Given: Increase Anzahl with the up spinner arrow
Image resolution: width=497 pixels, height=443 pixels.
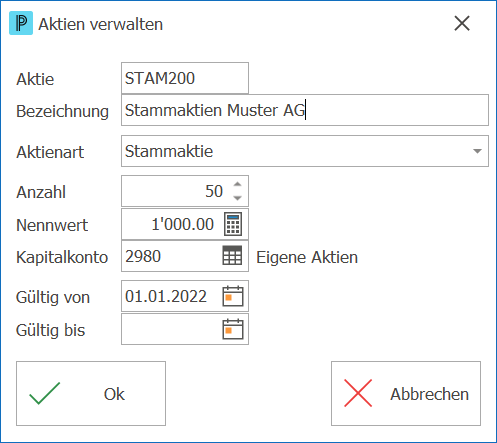Looking at the screenshot, I should click(x=237, y=184).
